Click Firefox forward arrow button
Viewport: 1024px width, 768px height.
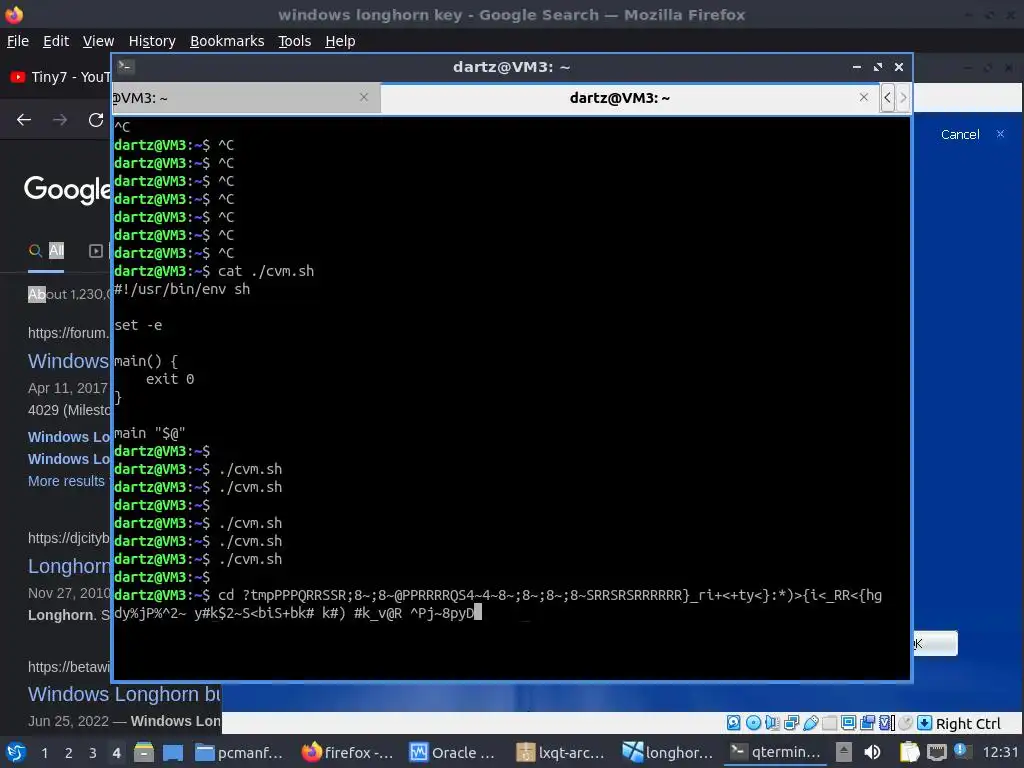(60, 120)
